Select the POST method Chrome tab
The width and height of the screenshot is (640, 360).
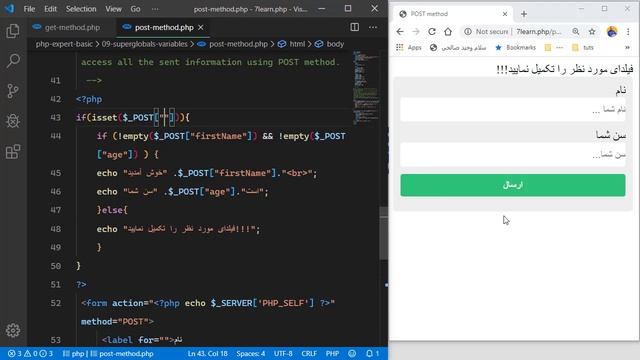tap(453, 14)
